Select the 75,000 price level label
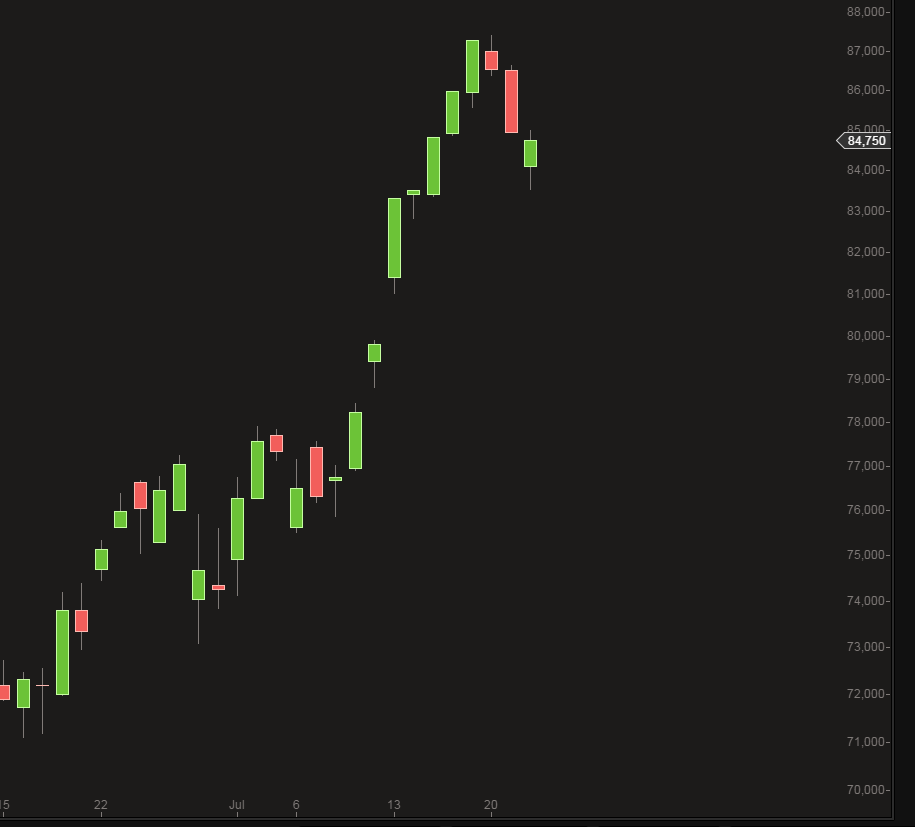This screenshot has height=827, width=915. [865, 555]
